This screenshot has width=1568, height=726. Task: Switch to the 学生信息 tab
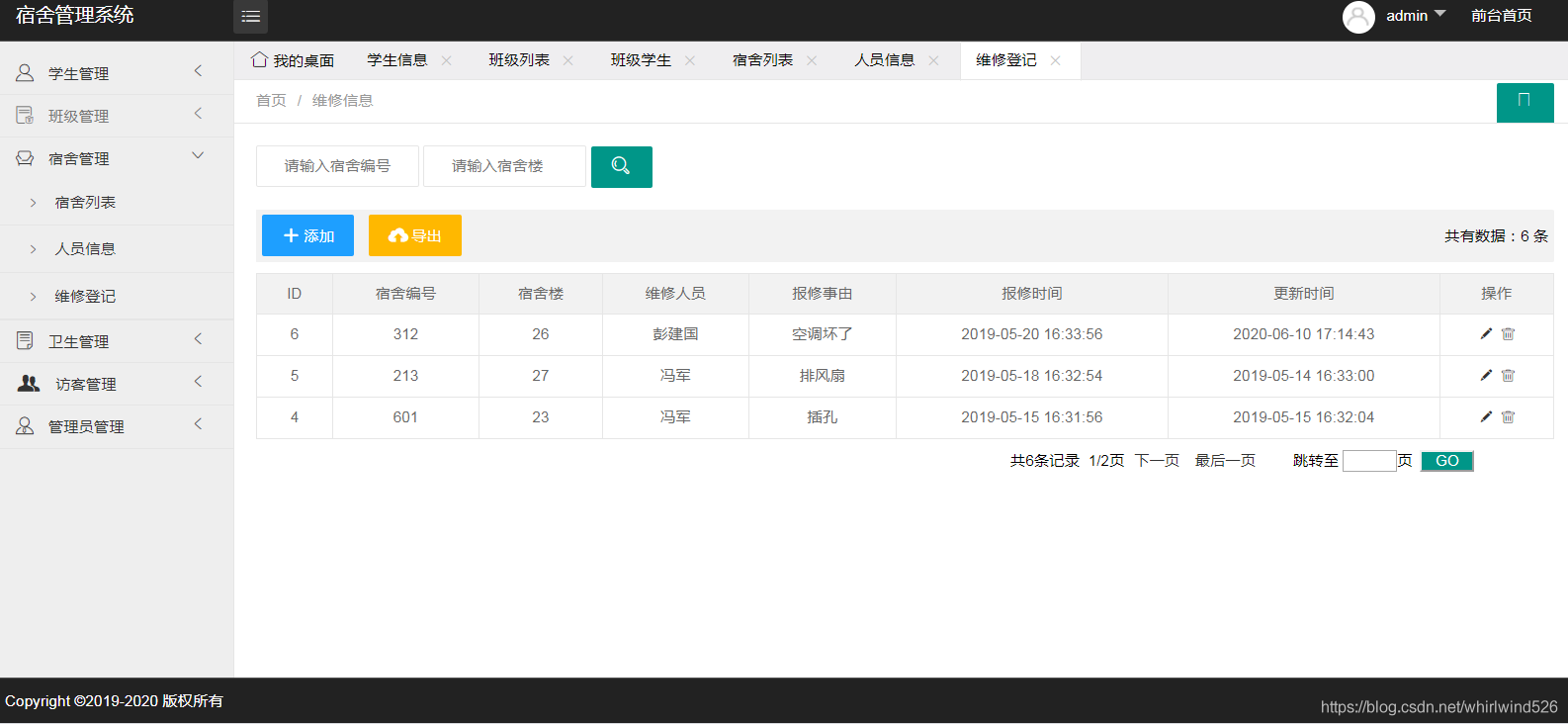(x=397, y=60)
